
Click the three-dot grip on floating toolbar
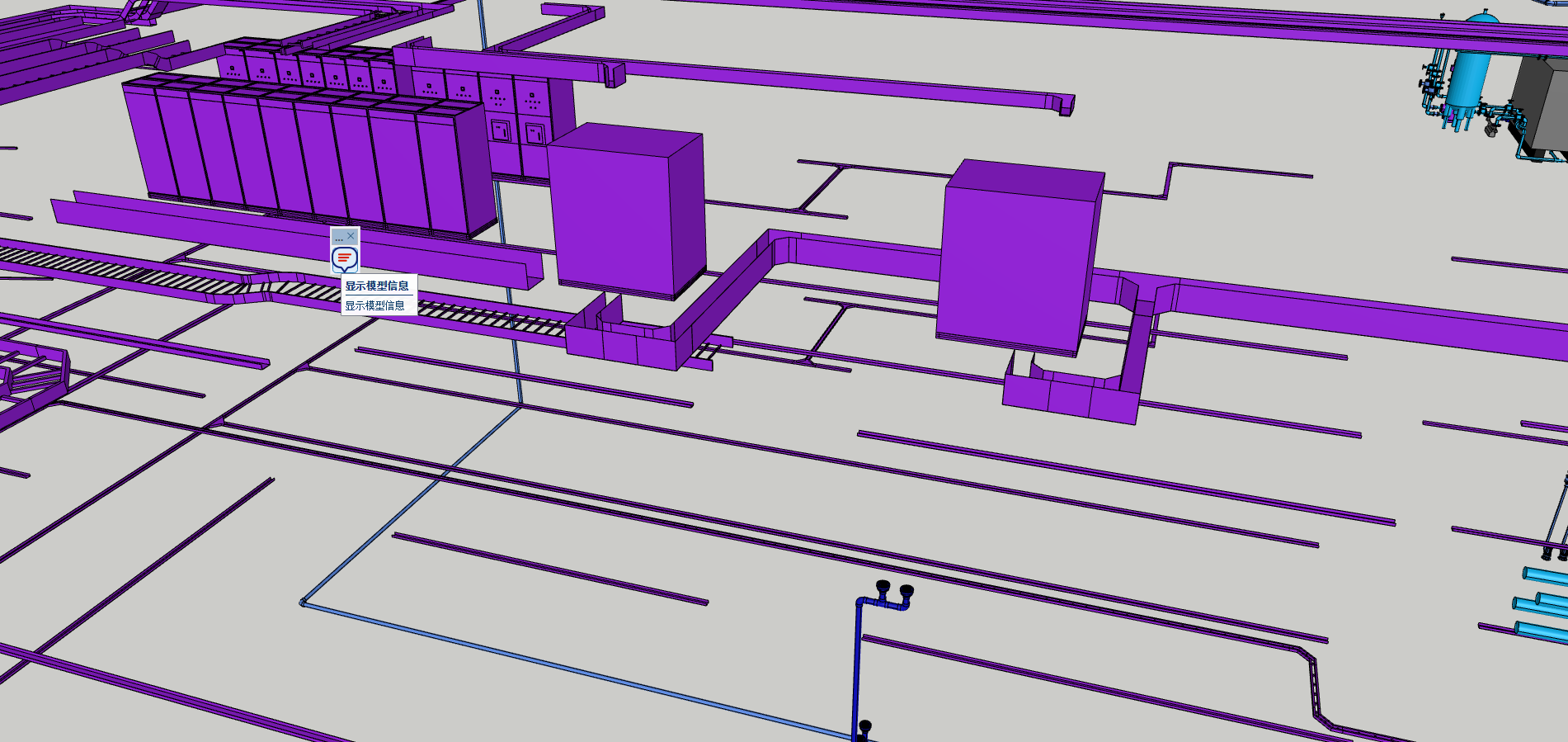coord(338,239)
